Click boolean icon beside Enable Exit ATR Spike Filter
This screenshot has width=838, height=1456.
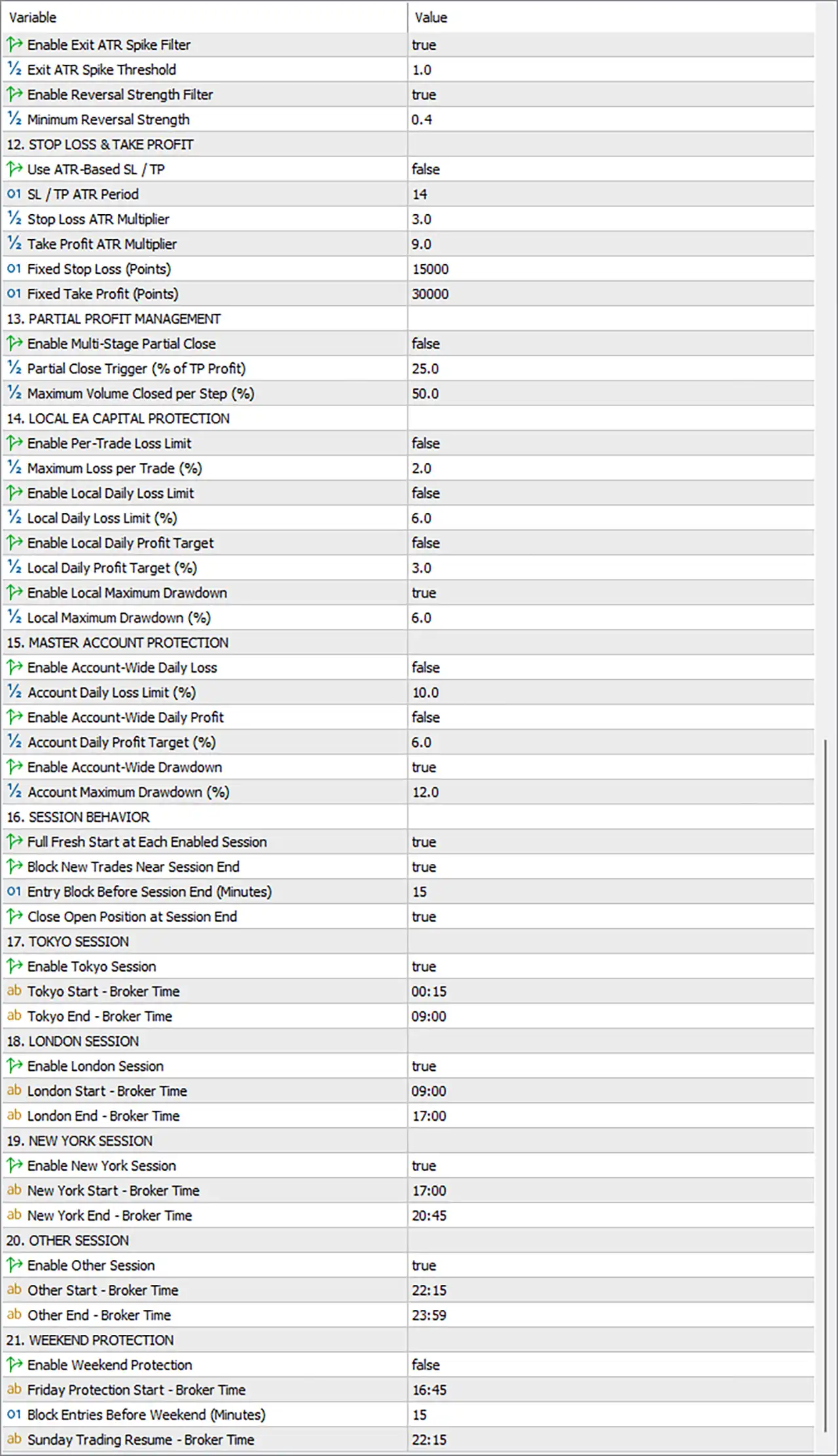[x=14, y=45]
